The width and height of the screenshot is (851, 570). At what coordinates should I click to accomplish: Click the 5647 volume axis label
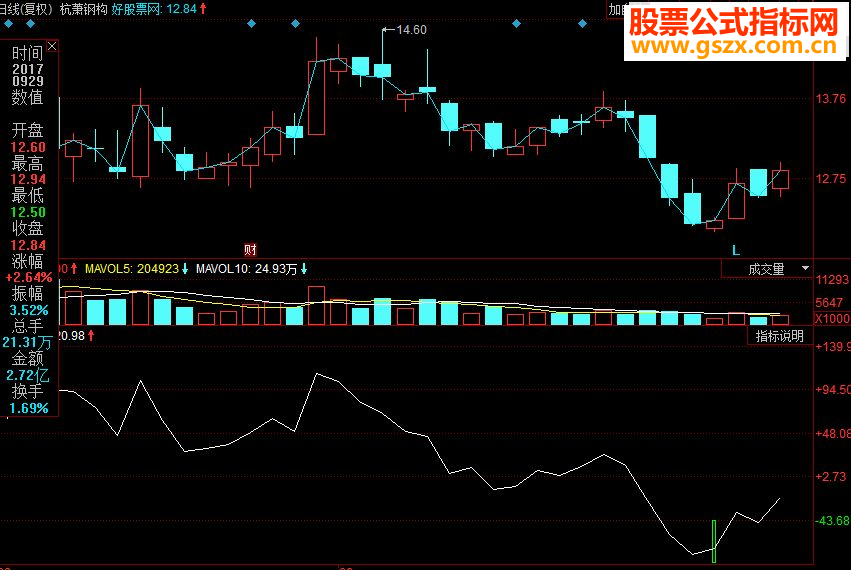[829, 303]
